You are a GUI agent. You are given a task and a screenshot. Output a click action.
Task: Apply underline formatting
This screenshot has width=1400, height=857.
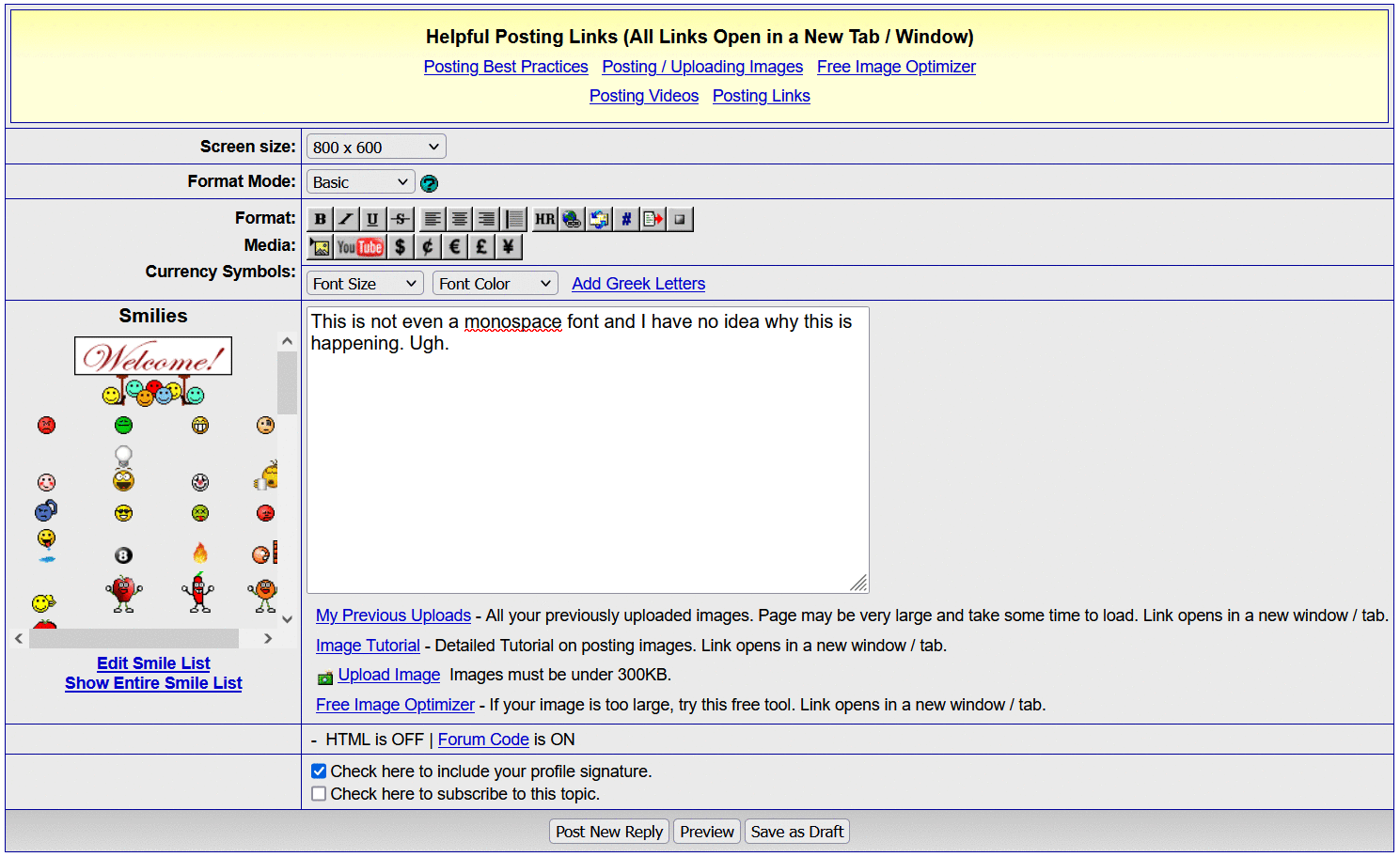click(x=372, y=219)
